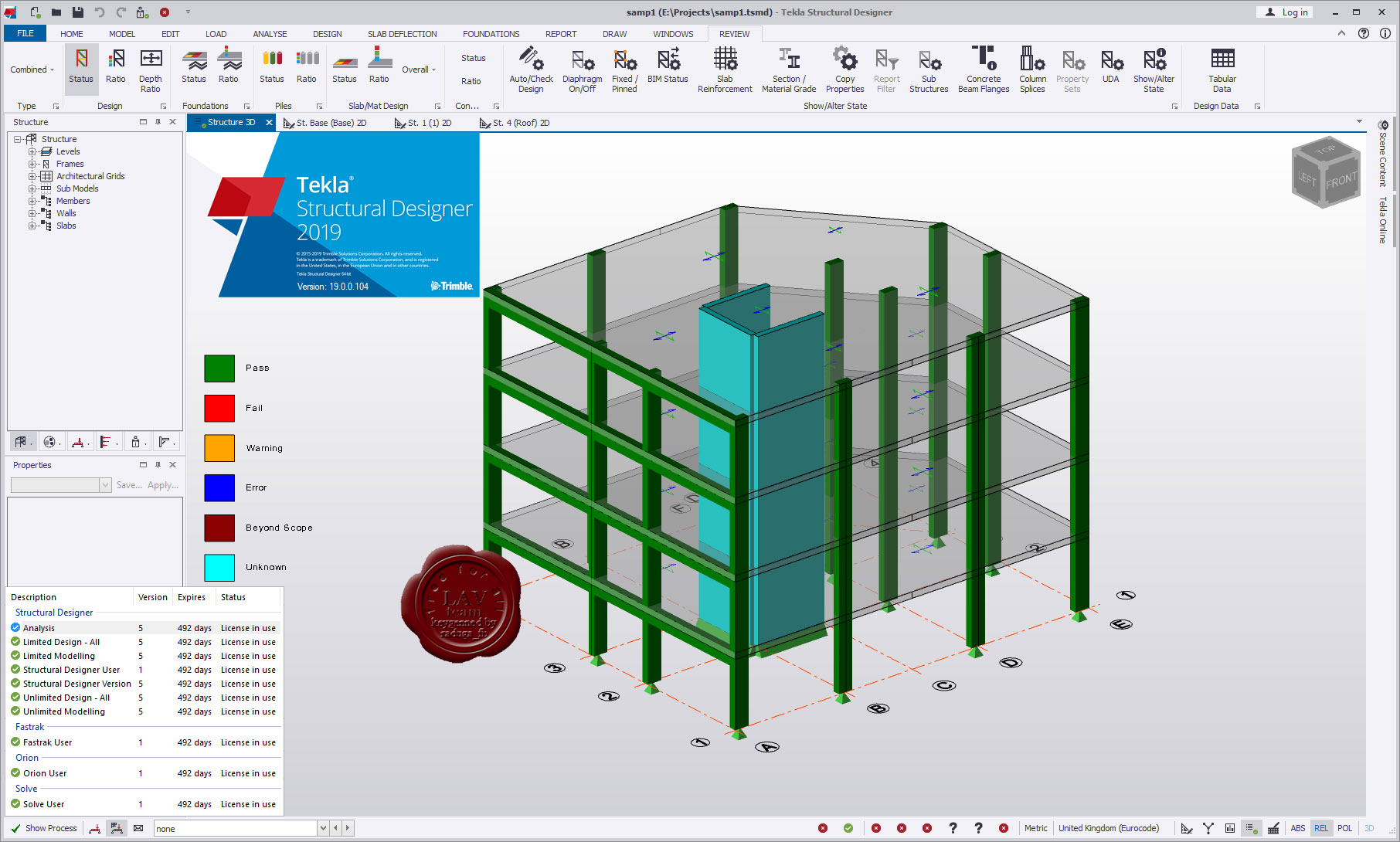Click the Foundations Status icon
The height and width of the screenshot is (842, 1400).
tap(194, 66)
